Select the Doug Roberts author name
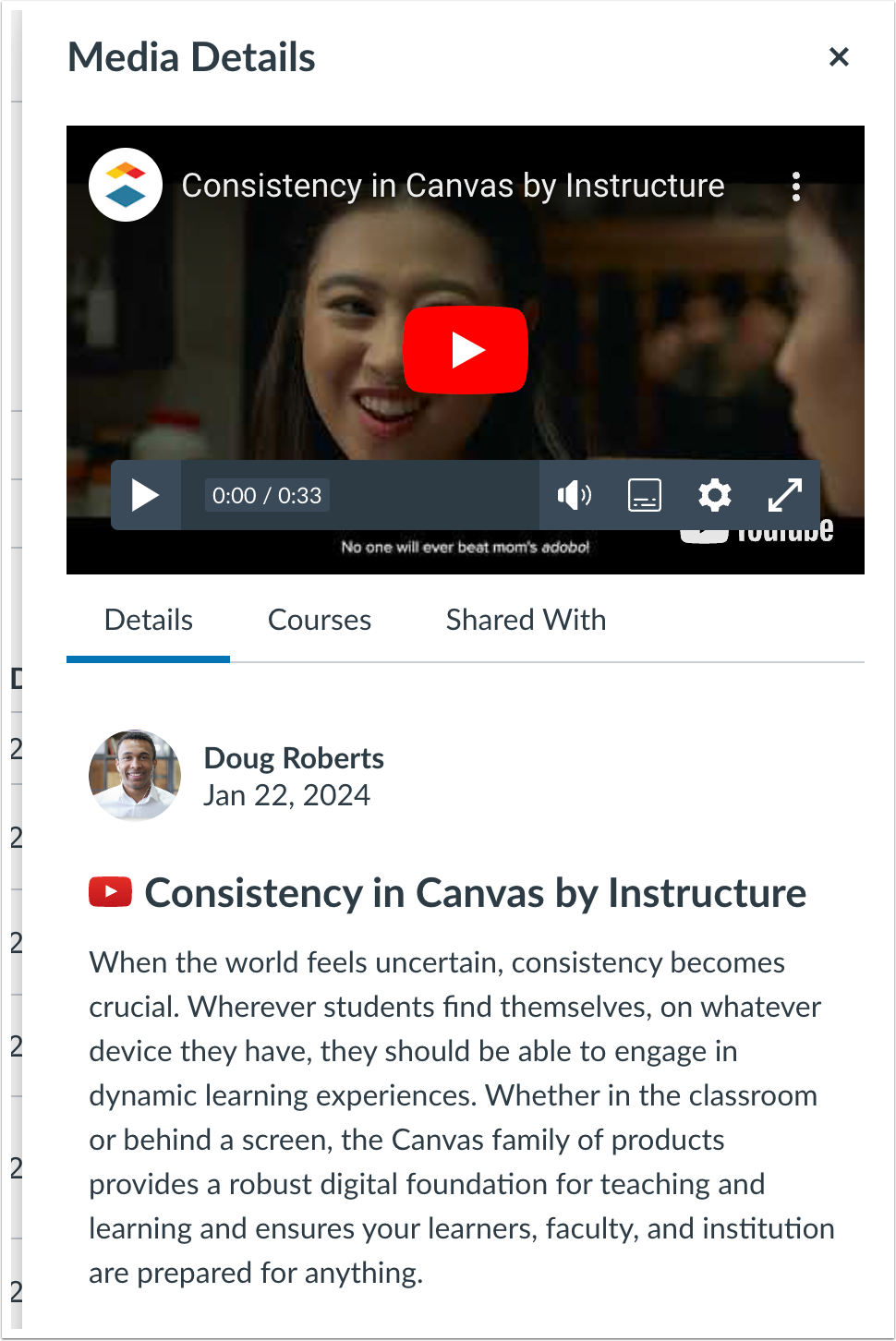Viewport: 896px width, 1341px height. tap(294, 758)
